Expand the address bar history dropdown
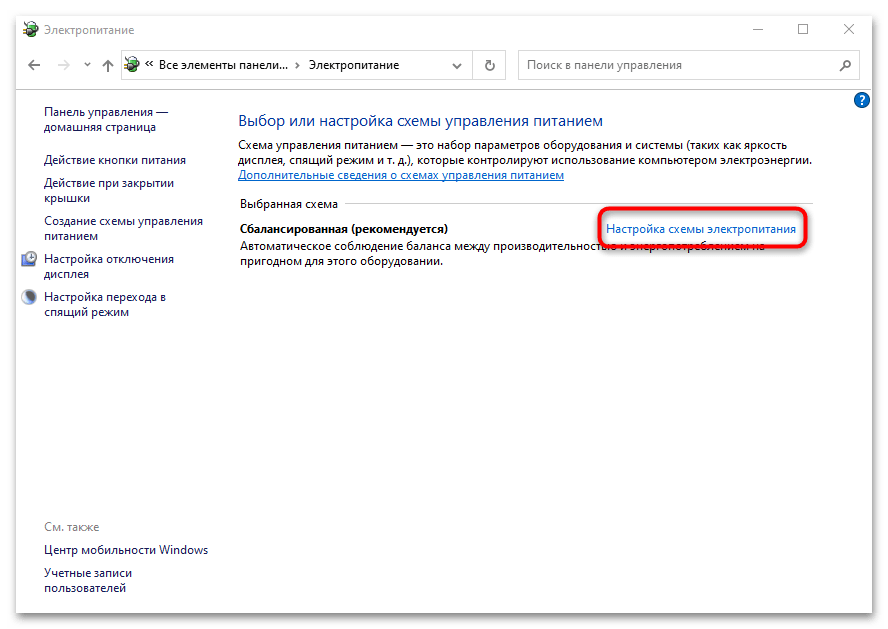The height and width of the screenshot is (629, 888). click(x=457, y=65)
